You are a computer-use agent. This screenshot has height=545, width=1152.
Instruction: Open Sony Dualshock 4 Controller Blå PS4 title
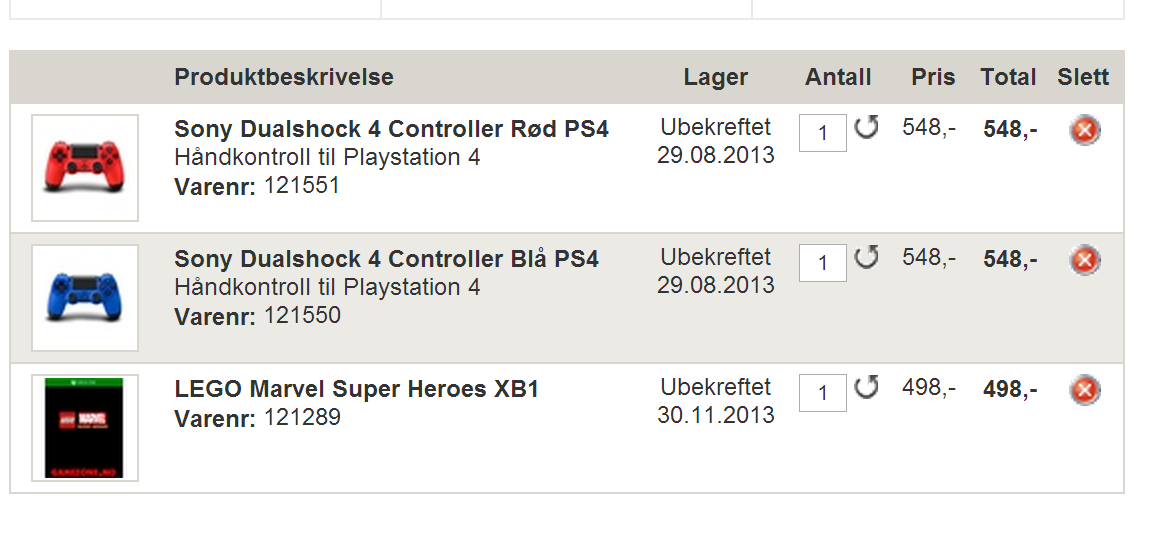[386, 259]
